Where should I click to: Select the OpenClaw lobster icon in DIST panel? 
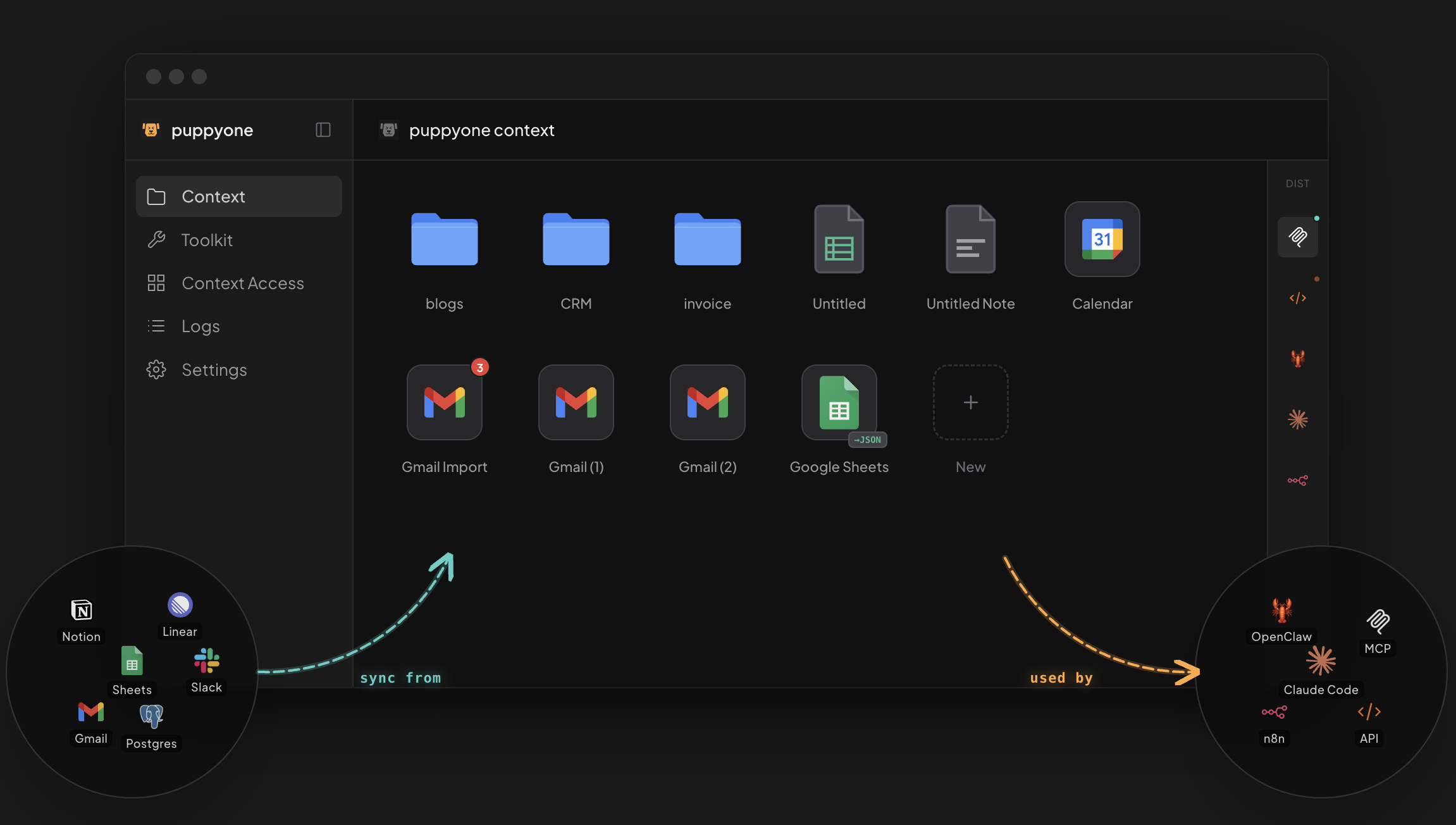tap(1297, 359)
